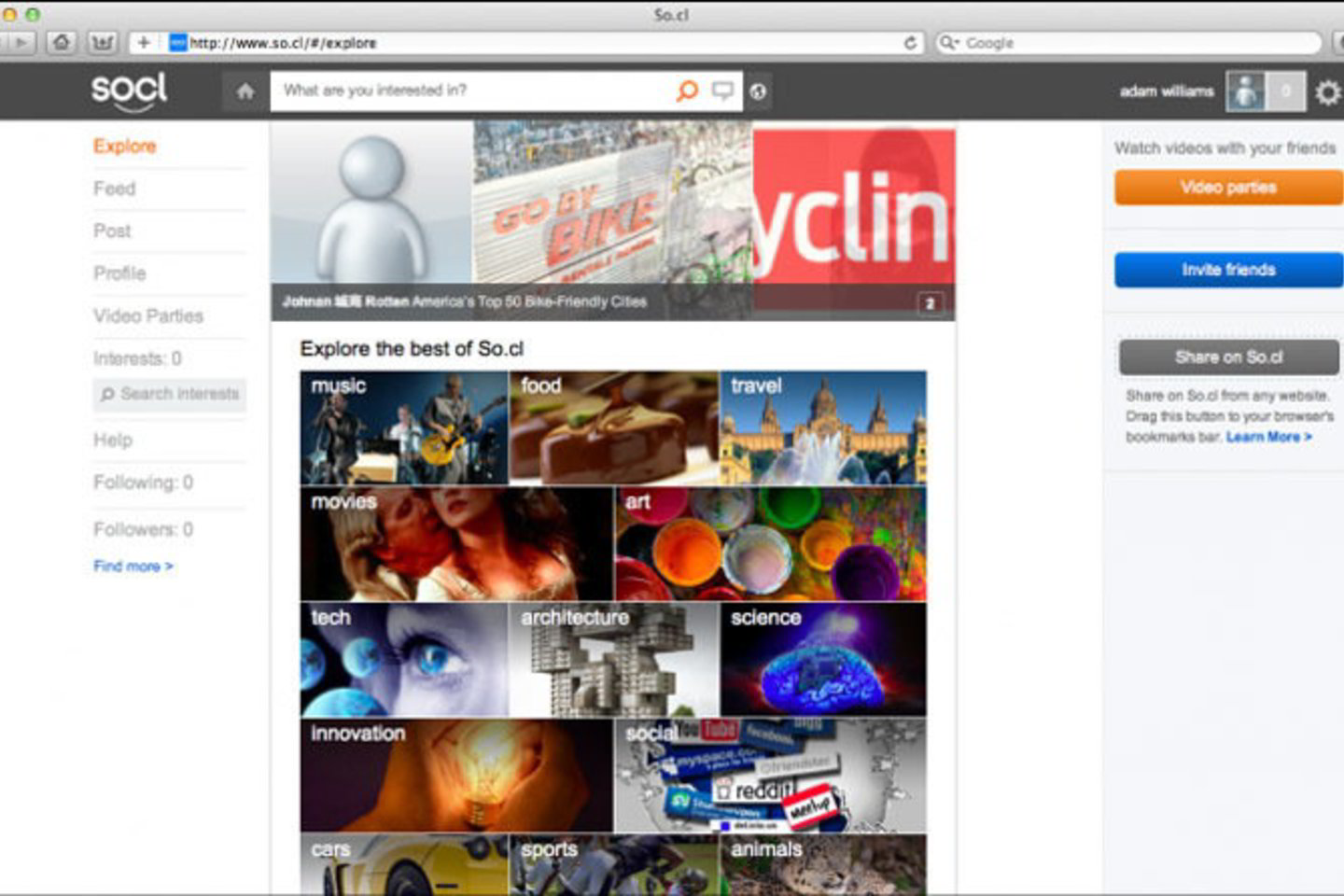Open the settings gear icon

pos(1327,92)
